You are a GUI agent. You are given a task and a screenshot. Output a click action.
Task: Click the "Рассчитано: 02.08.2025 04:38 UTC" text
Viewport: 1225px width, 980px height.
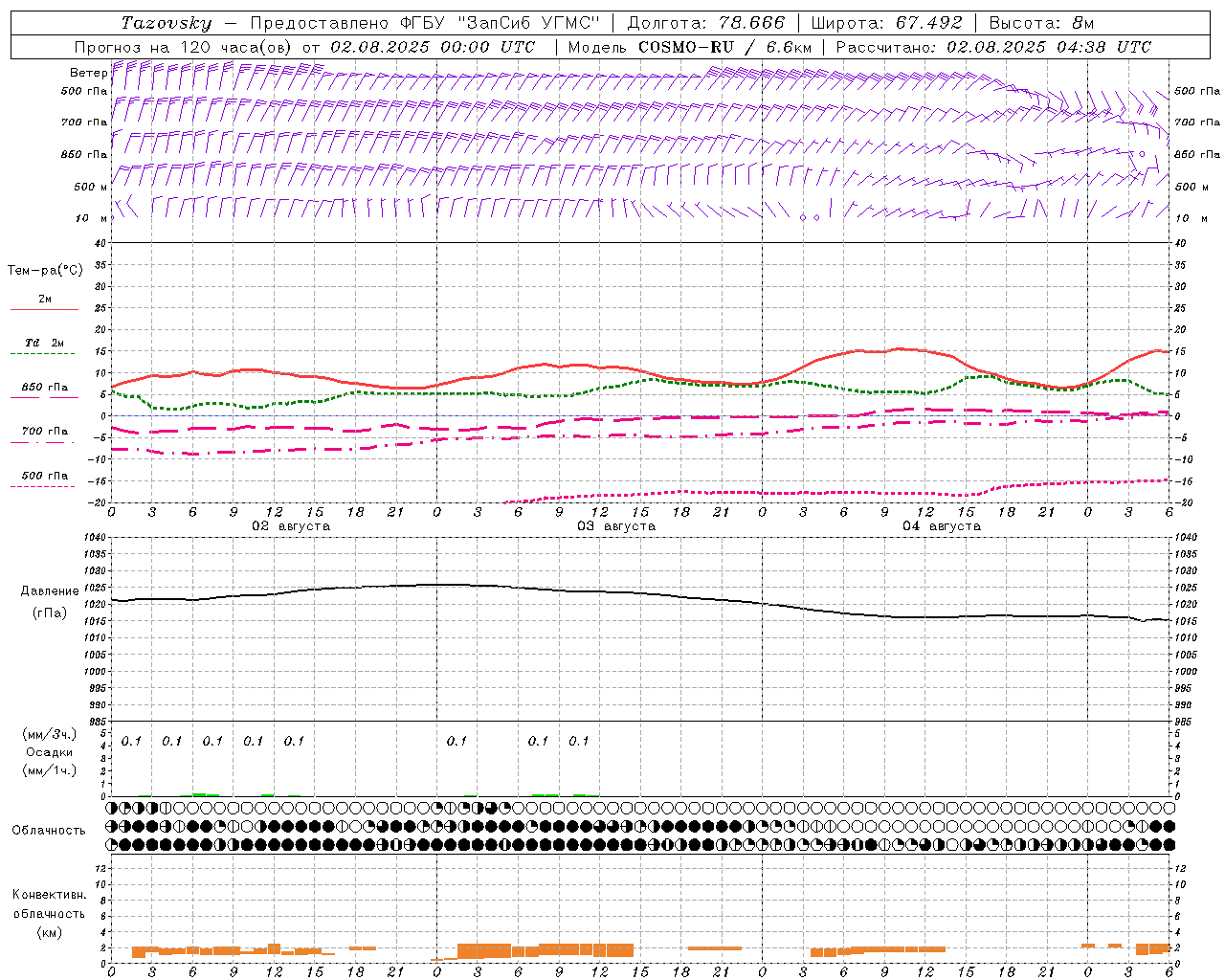pos(993,47)
